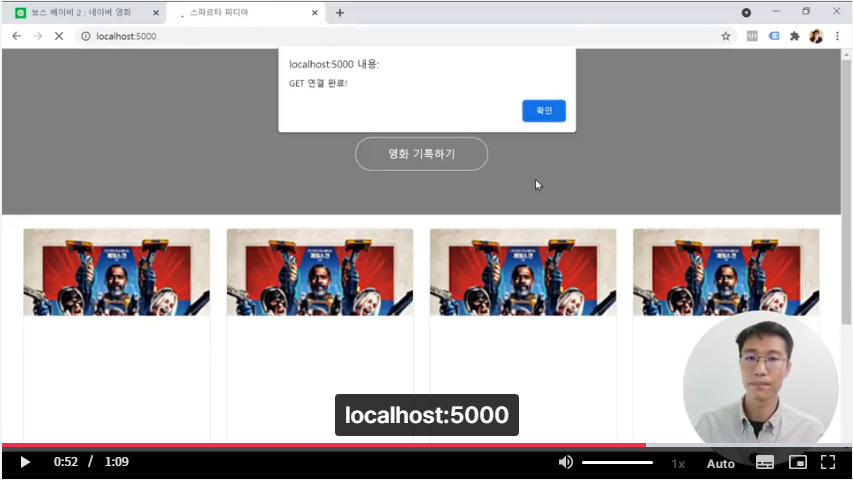The image size is (853, 480).
Task: Enter fullscreen video mode
Action: [x=828, y=462]
